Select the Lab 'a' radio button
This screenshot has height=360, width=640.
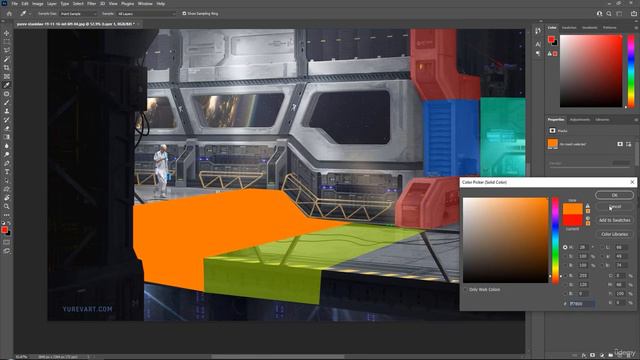point(602,256)
